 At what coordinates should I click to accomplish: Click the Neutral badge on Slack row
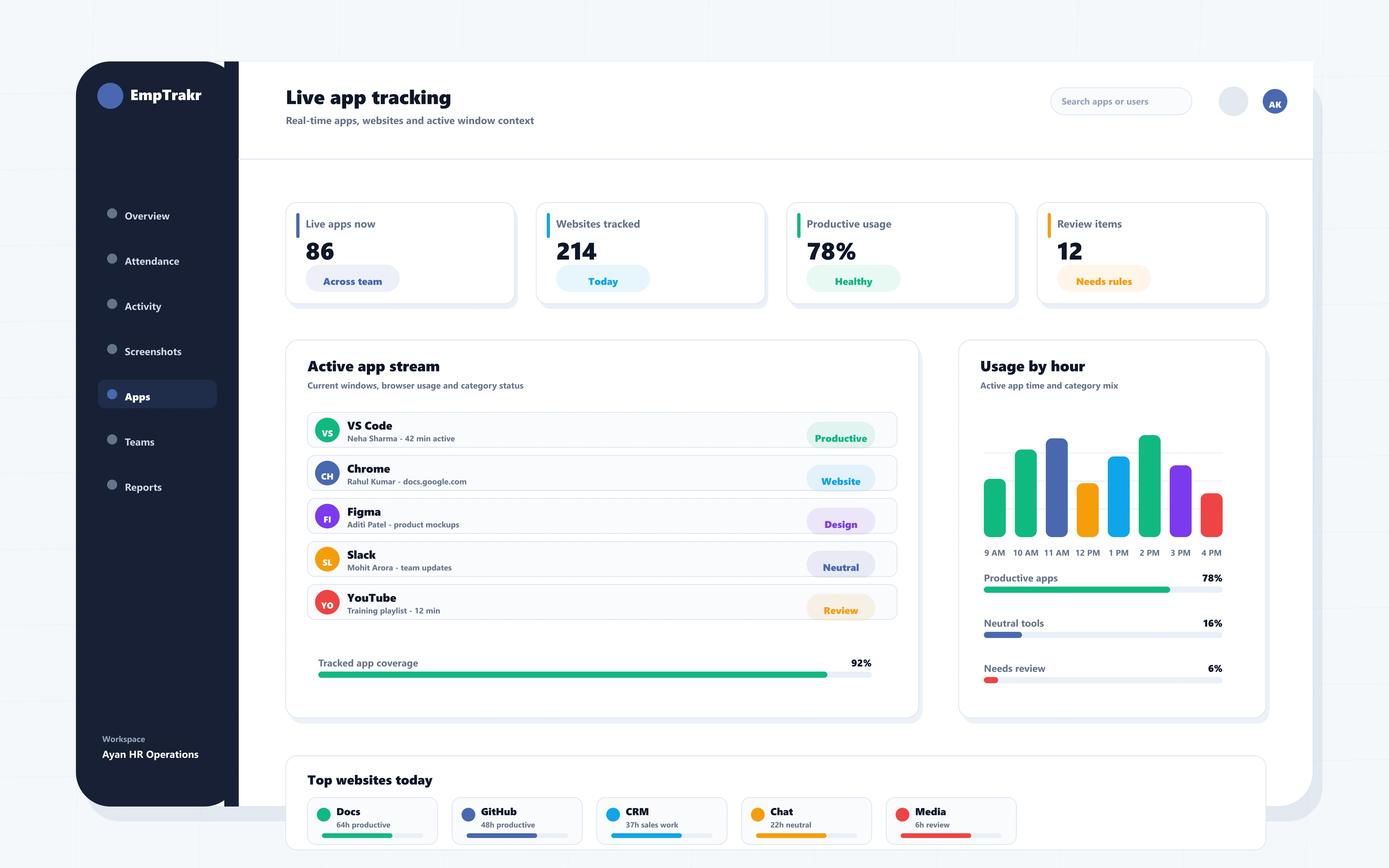[x=841, y=565]
